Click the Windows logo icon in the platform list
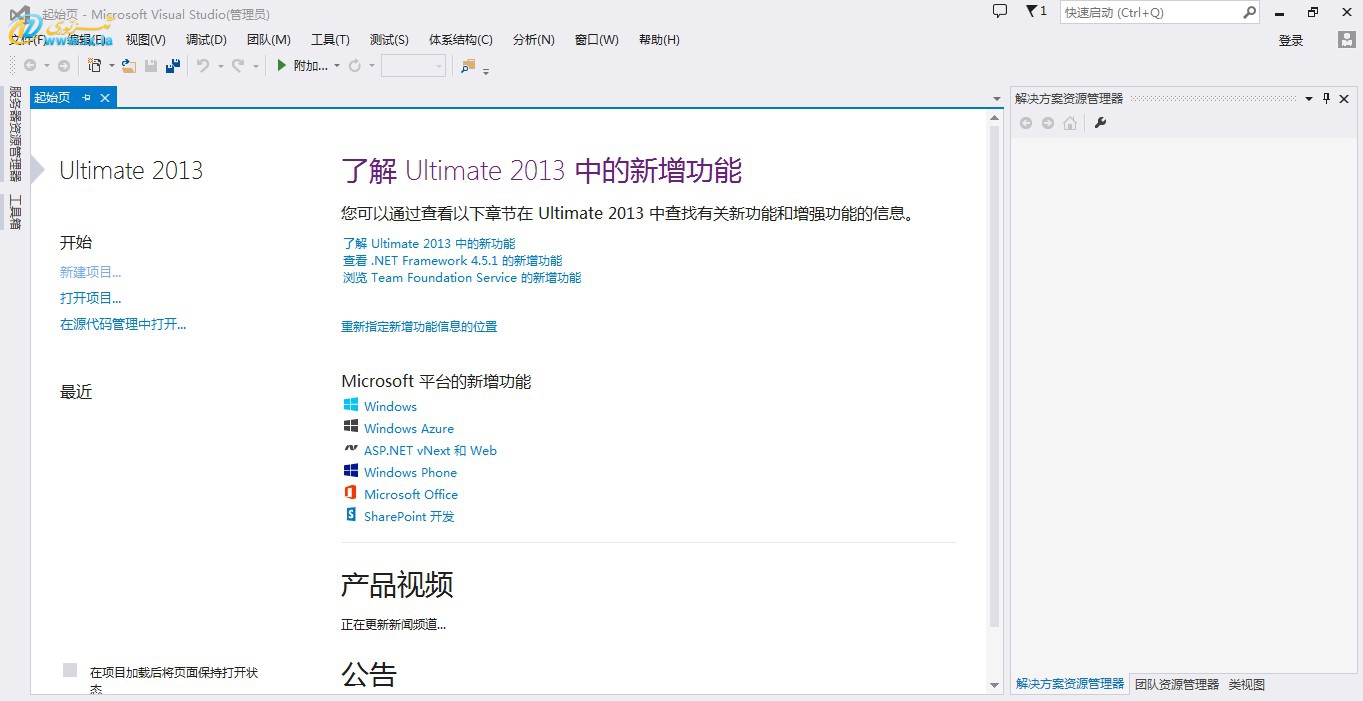The height and width of the screenshot is (701, 1363). pos(351,405)
